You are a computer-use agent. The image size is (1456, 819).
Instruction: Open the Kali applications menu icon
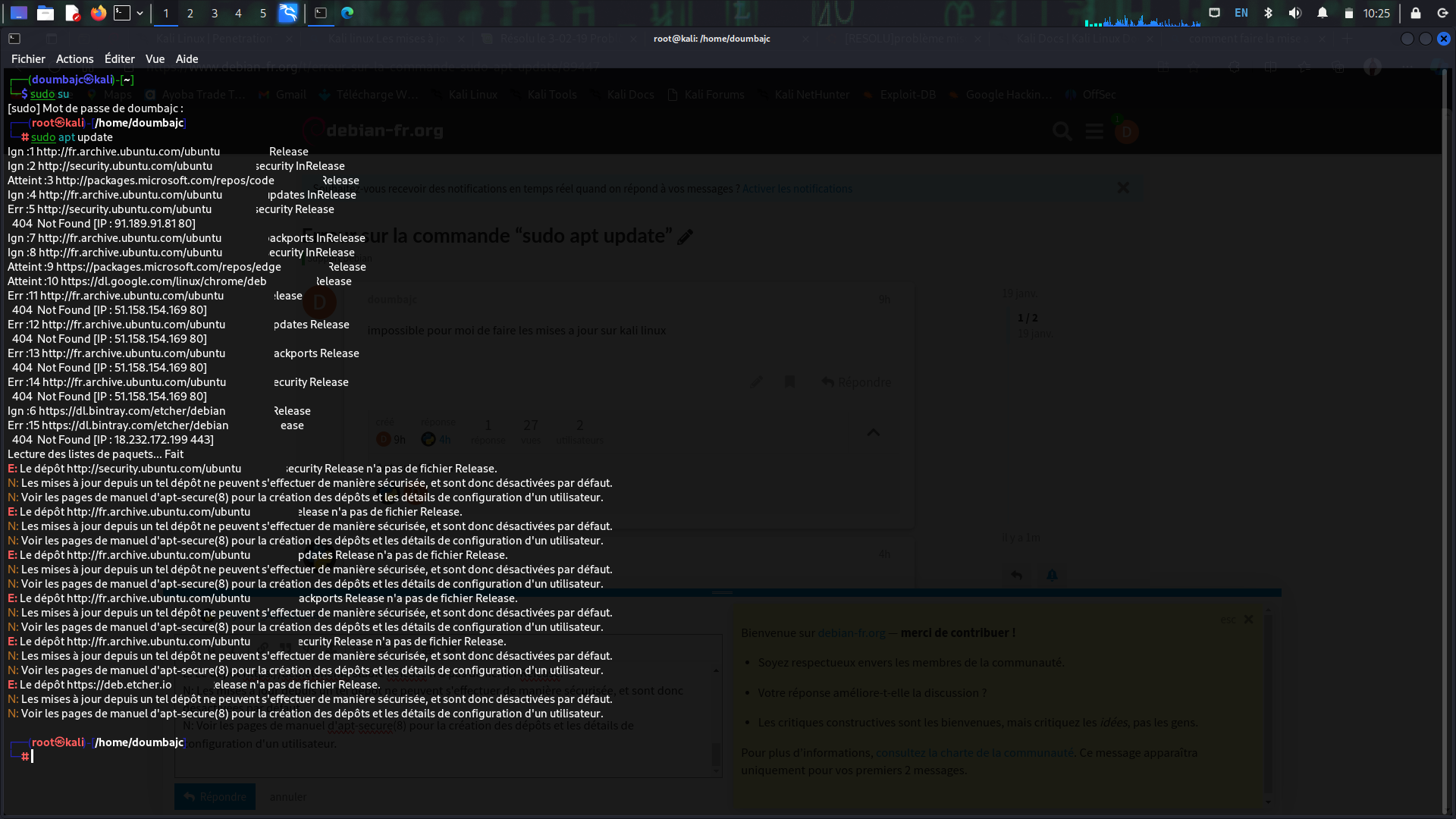pyautogui.click(x=19, y=13)
